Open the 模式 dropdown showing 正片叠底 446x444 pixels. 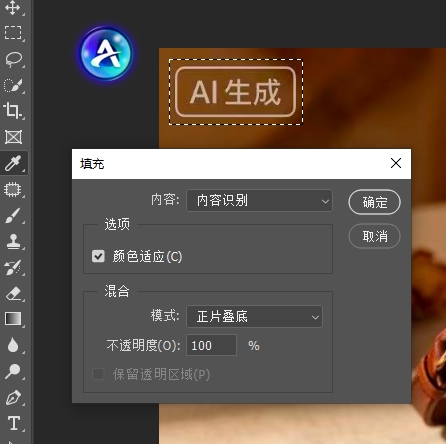point(254,316)
